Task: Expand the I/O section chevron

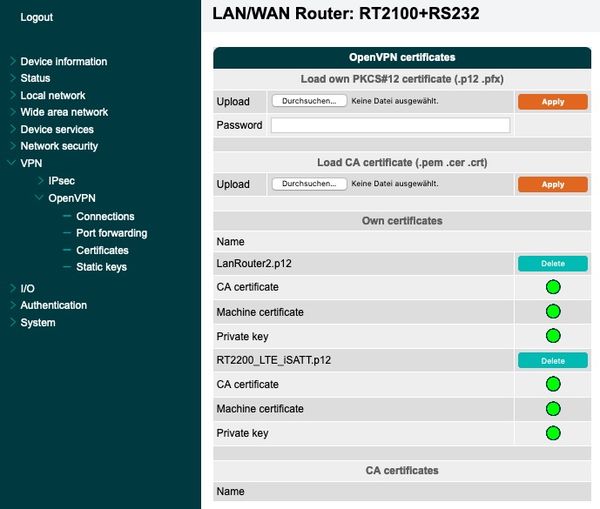Action: (13, 288)
